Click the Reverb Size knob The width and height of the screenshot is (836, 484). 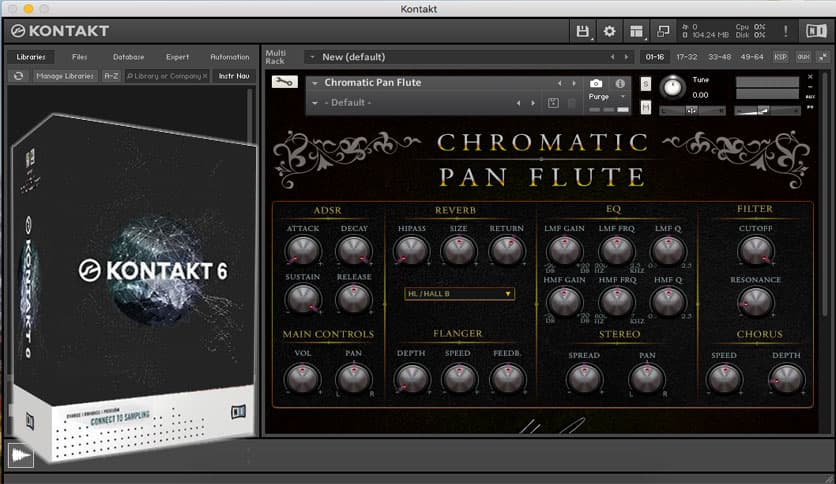point(459,251)
